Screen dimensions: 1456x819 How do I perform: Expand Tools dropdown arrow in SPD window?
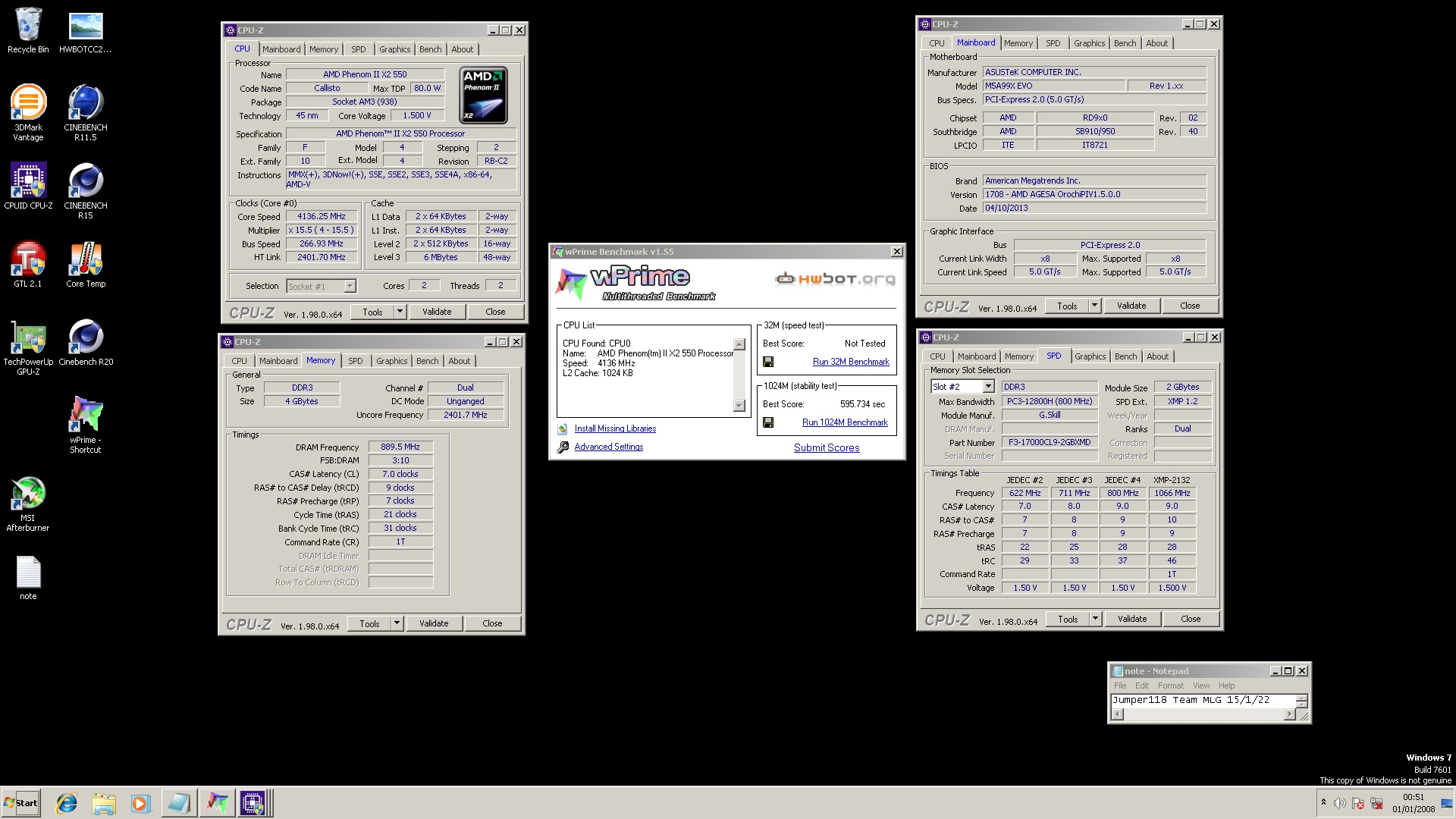1096,619
